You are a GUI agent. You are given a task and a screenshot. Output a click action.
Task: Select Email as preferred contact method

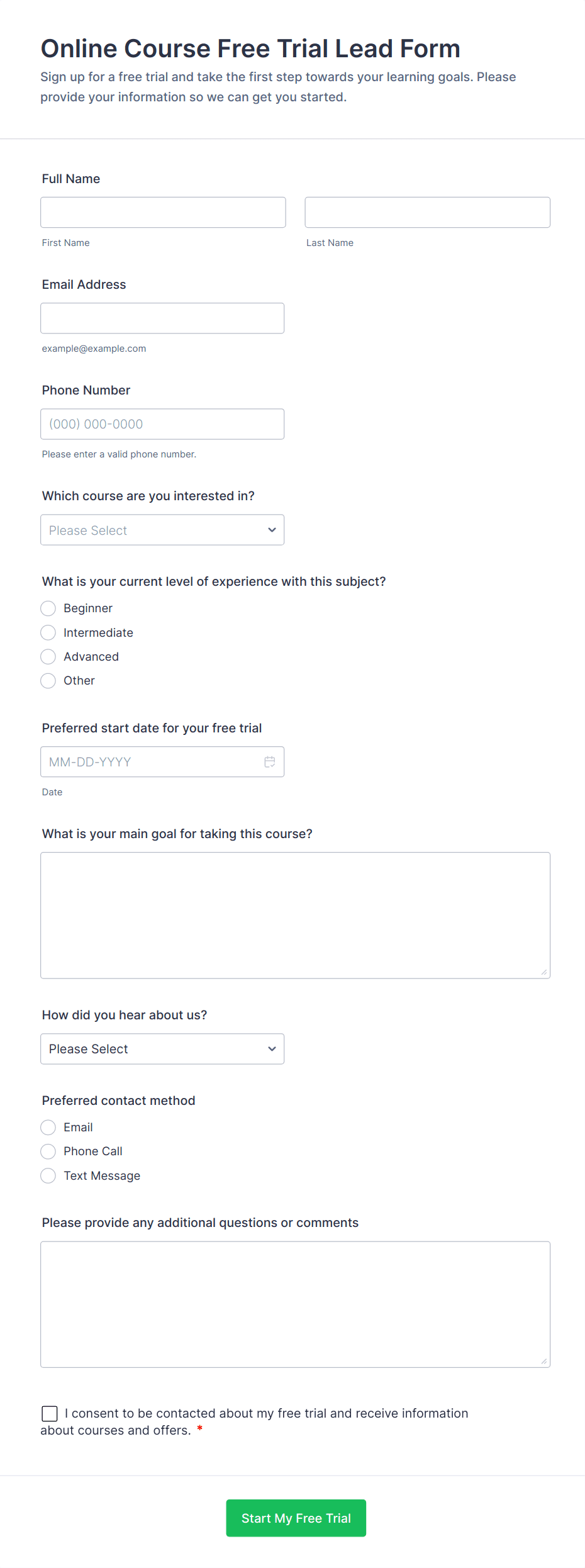click(48, 1127)
